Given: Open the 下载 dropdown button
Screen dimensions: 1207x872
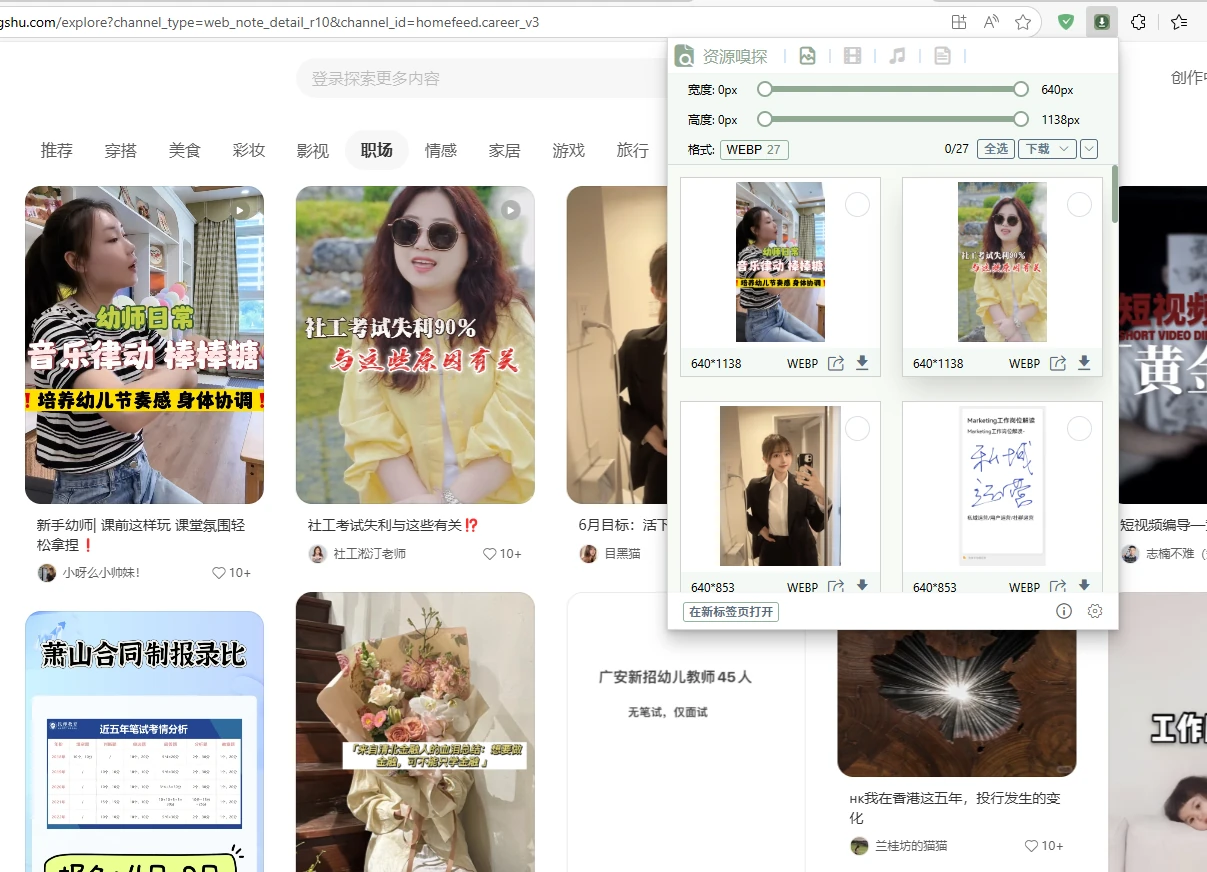Looking at the screenshot, I should [x=1047, y=149].
